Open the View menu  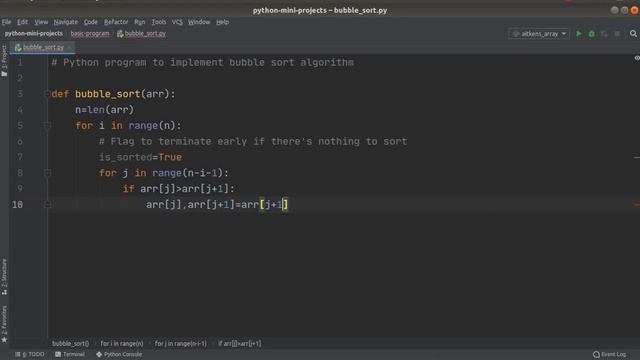click(41, 22)
